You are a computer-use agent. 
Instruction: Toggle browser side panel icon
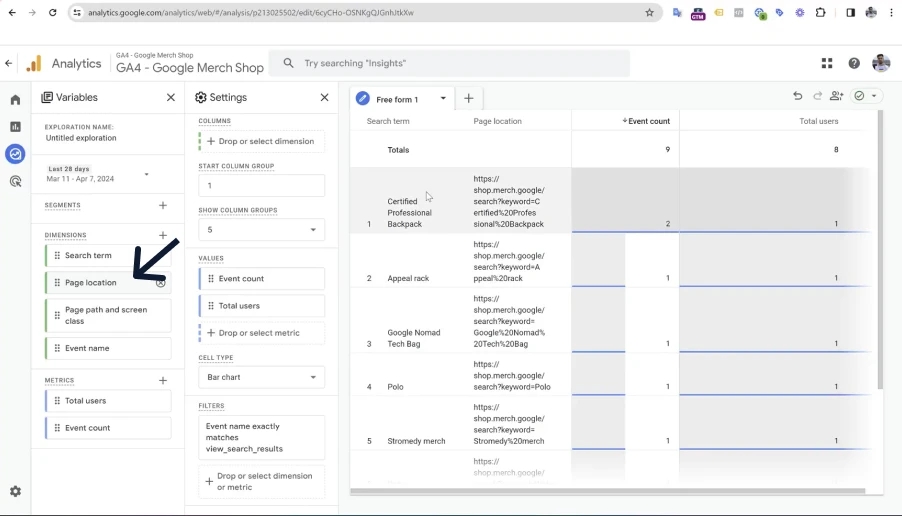850,12
